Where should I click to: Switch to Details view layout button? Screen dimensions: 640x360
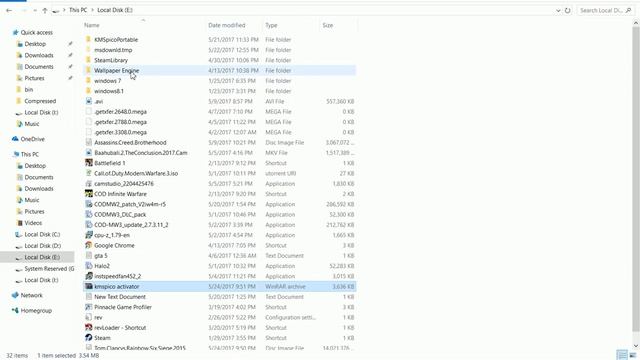622,355
